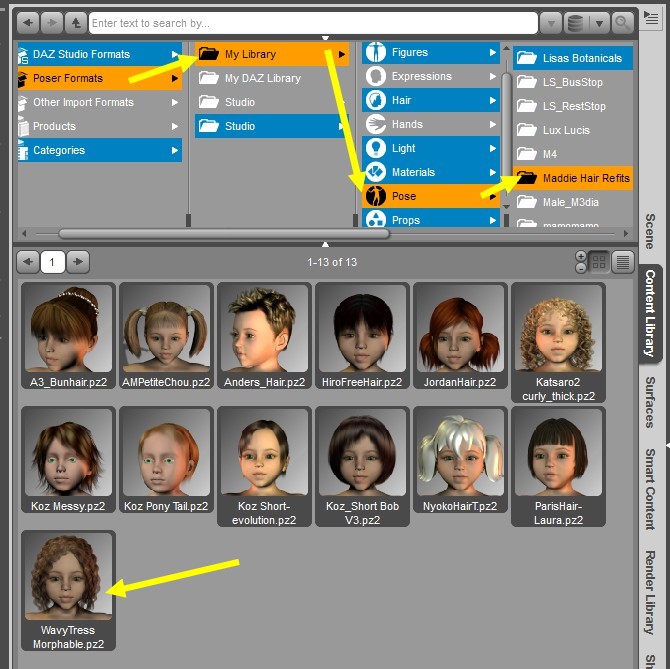The width and height of the screenshot is (670, 669).
Task: Increase thumbnail size with the plus icon
Action: [x=581, y=256]
